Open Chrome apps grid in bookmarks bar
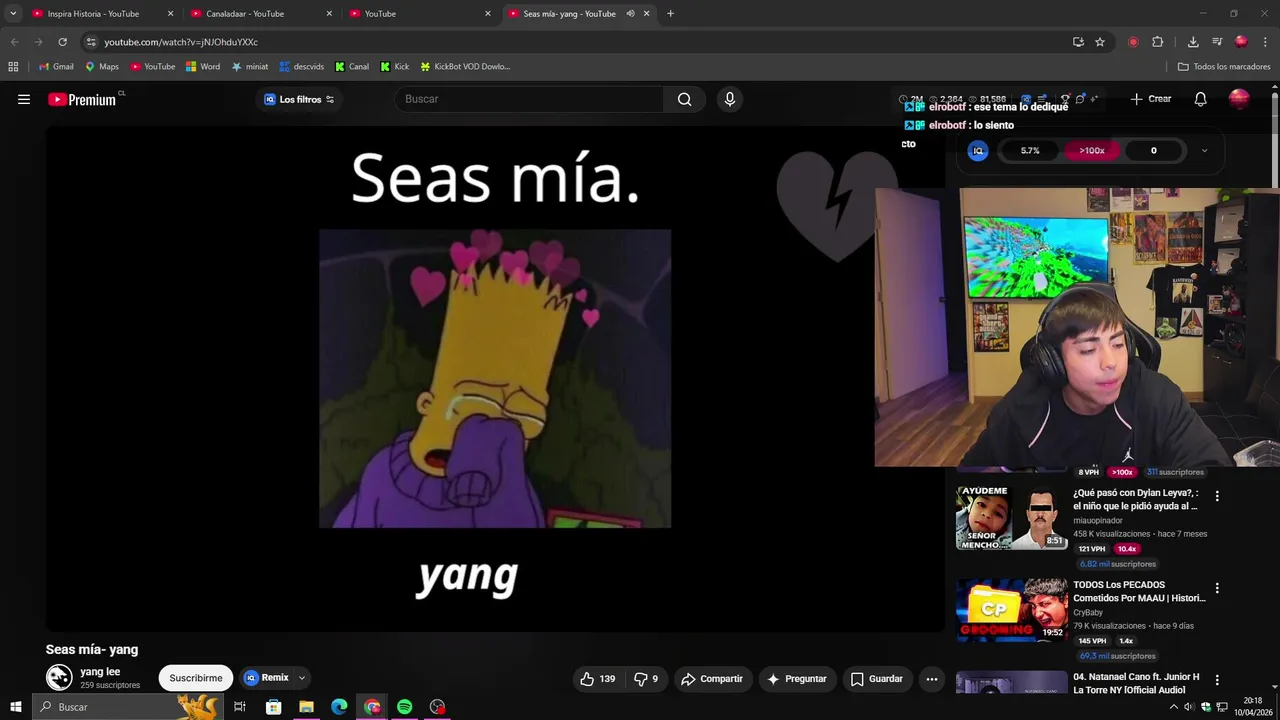1280x720 pixels. click(x=13, y=67)
